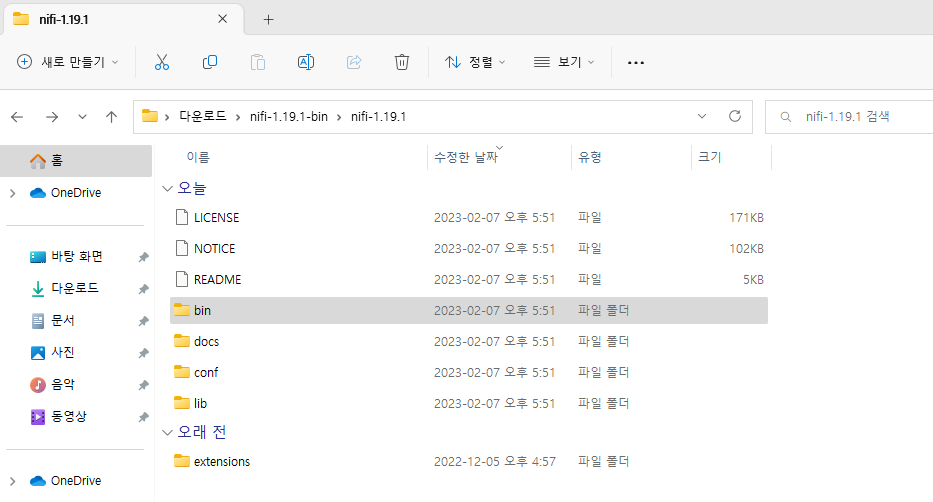Open 다운로드 in the sidebar

point(74,288)
